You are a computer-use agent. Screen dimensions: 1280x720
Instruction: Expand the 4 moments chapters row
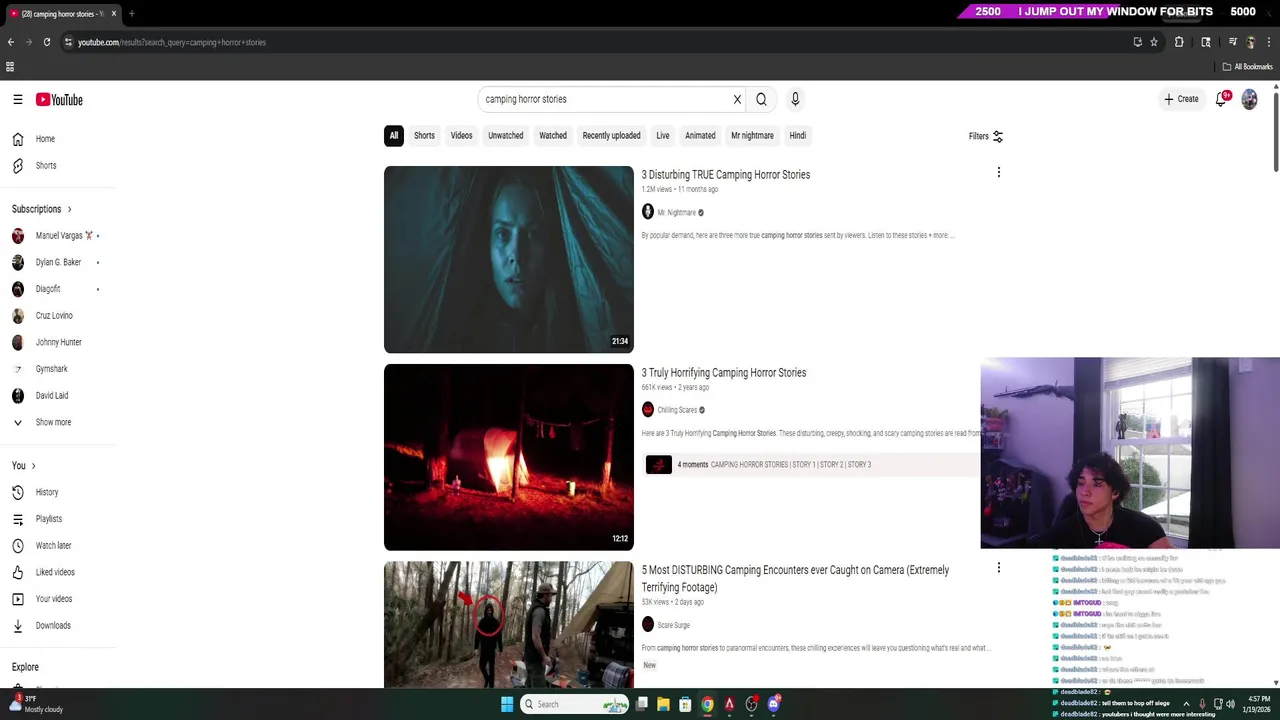pyautogui.click(x=812, y=464)
